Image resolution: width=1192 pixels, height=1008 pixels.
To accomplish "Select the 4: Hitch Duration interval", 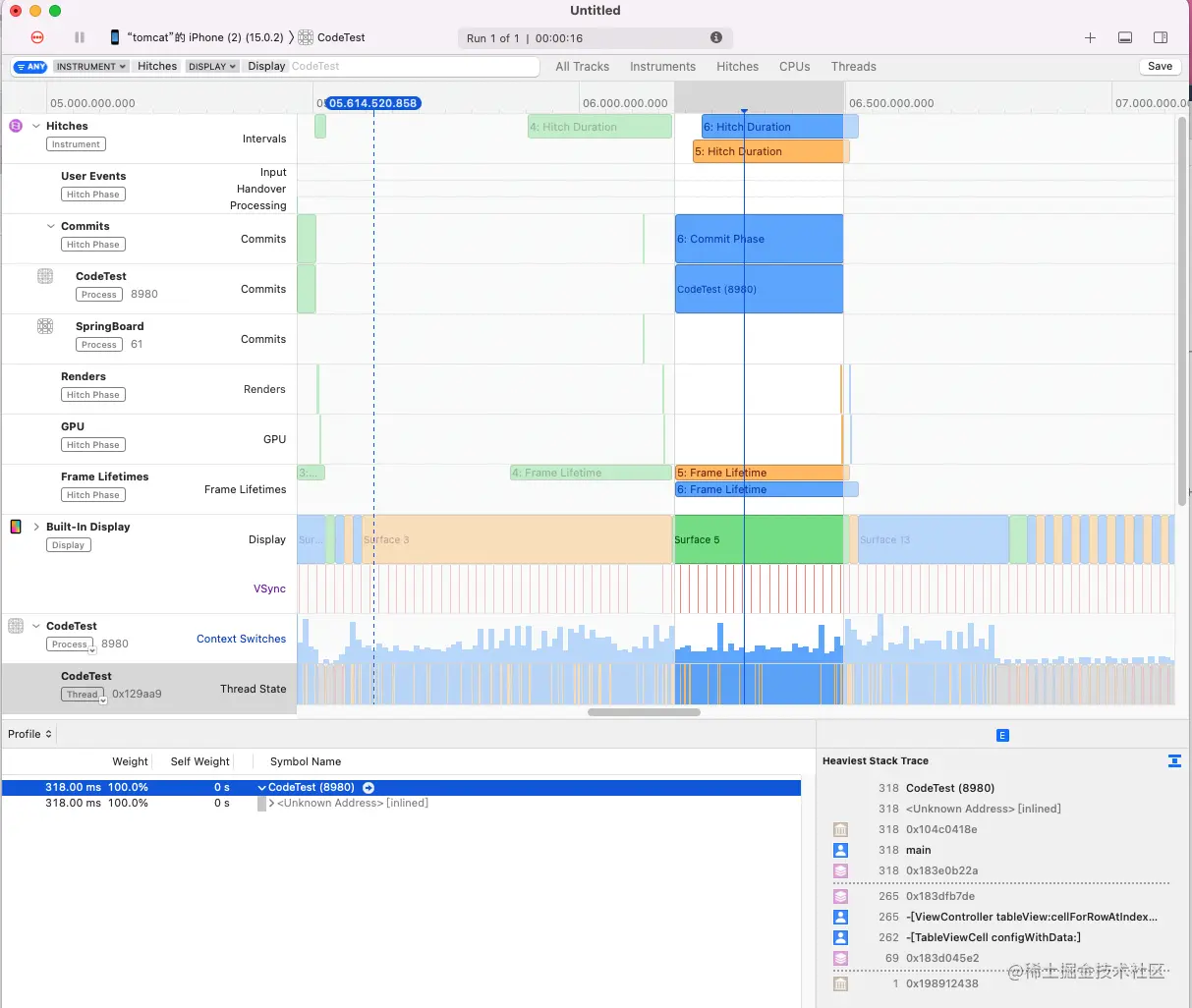I will click(599, 127).
